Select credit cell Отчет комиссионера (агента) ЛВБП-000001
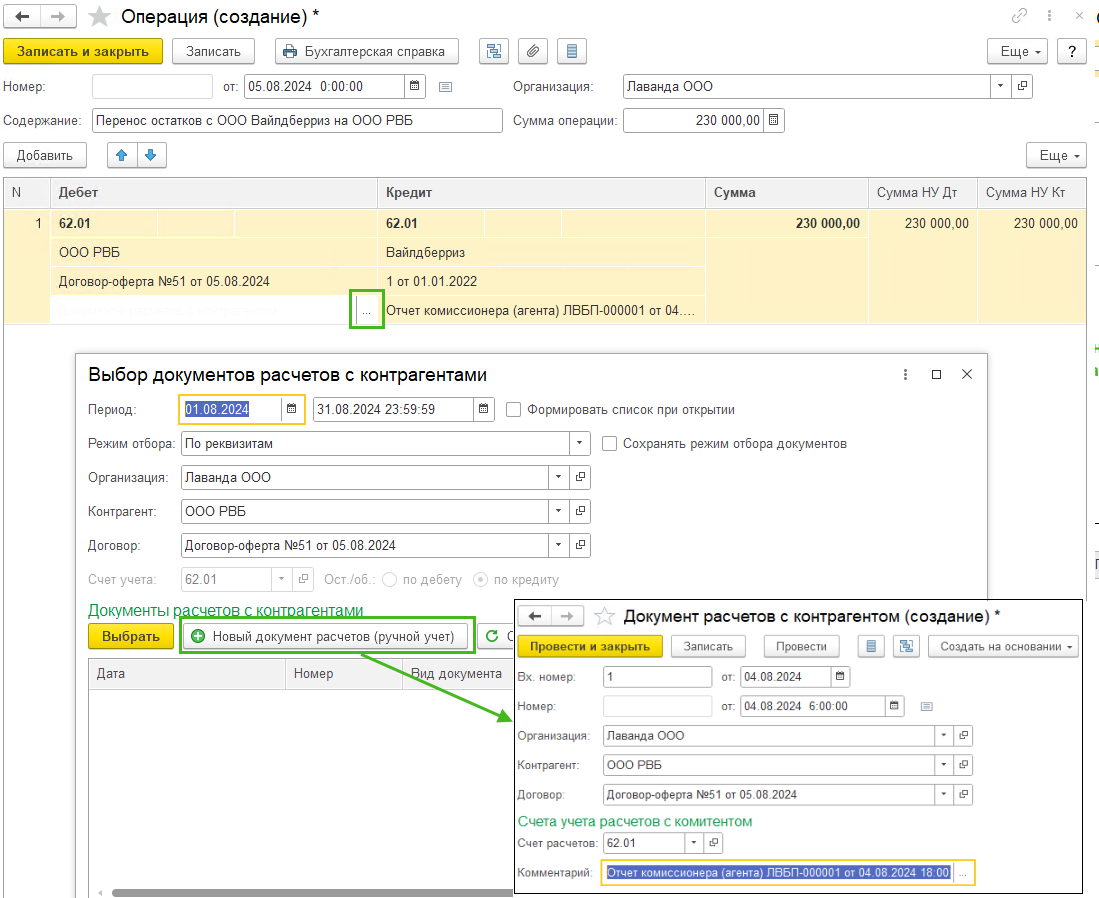 [x=541, y=311]
